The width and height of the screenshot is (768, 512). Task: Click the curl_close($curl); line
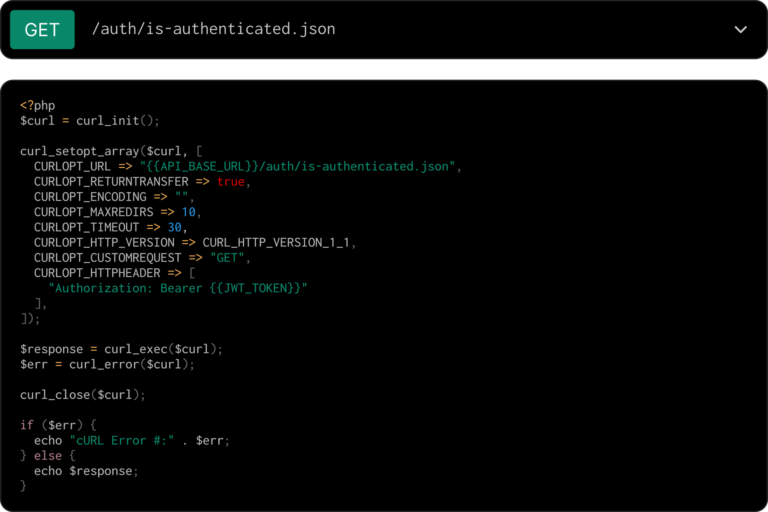click(x=83, y=394)
